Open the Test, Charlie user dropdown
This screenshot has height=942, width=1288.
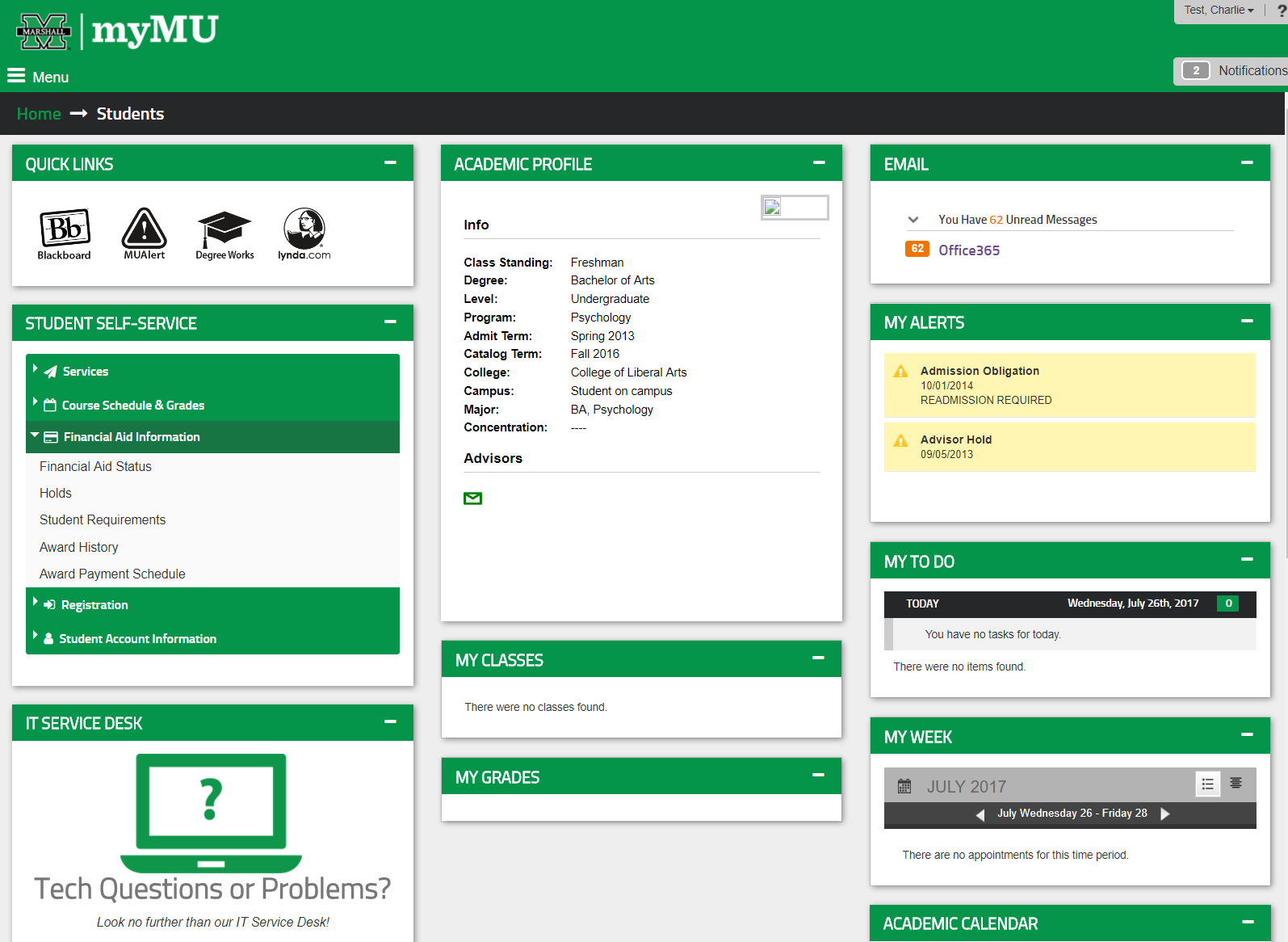[1219, 11]
